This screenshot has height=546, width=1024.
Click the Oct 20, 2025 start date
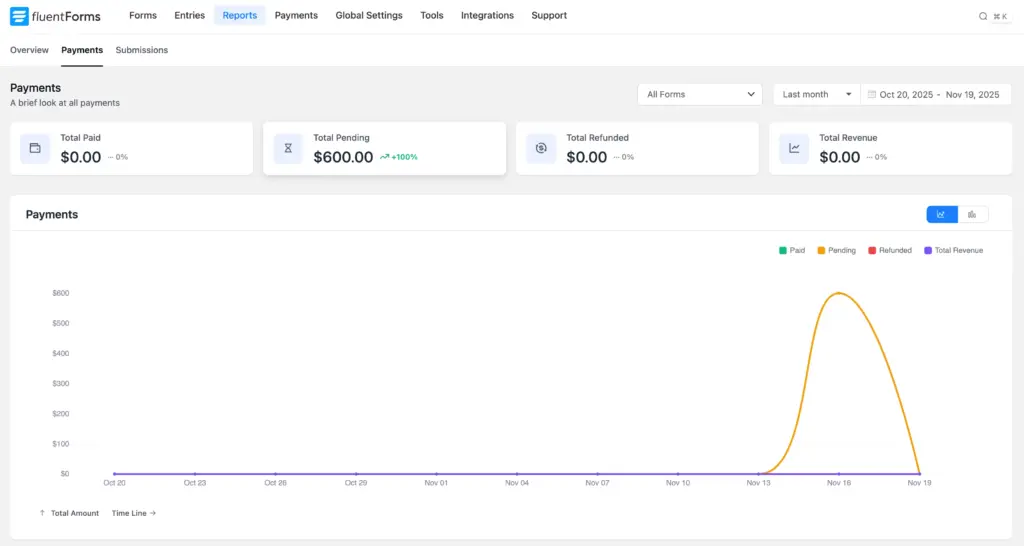(x=906, y=95)
